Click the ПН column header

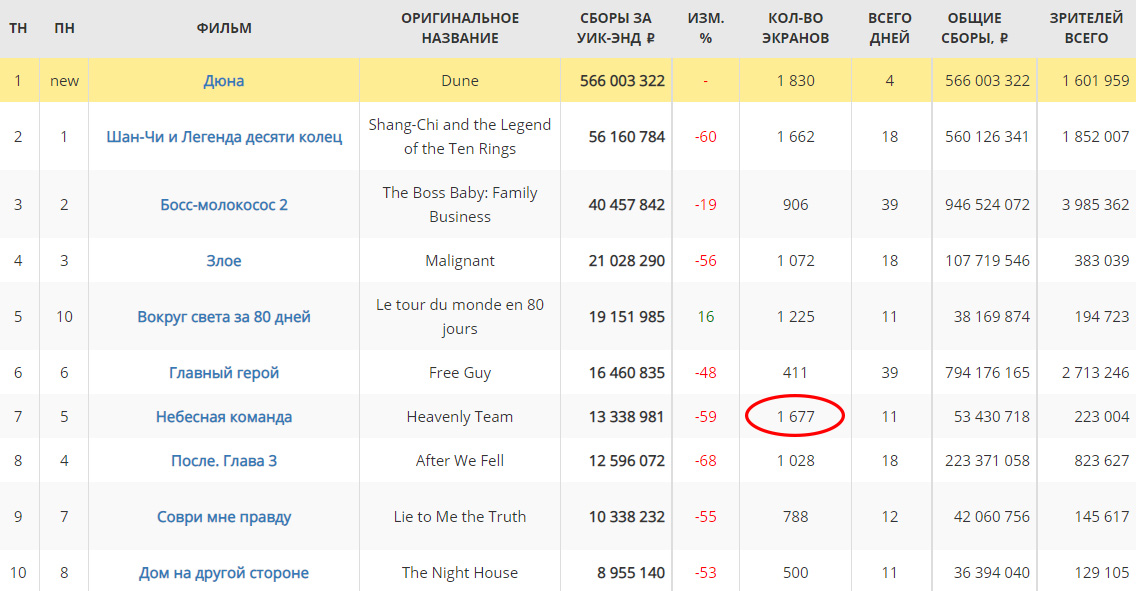tap(64, 28)
